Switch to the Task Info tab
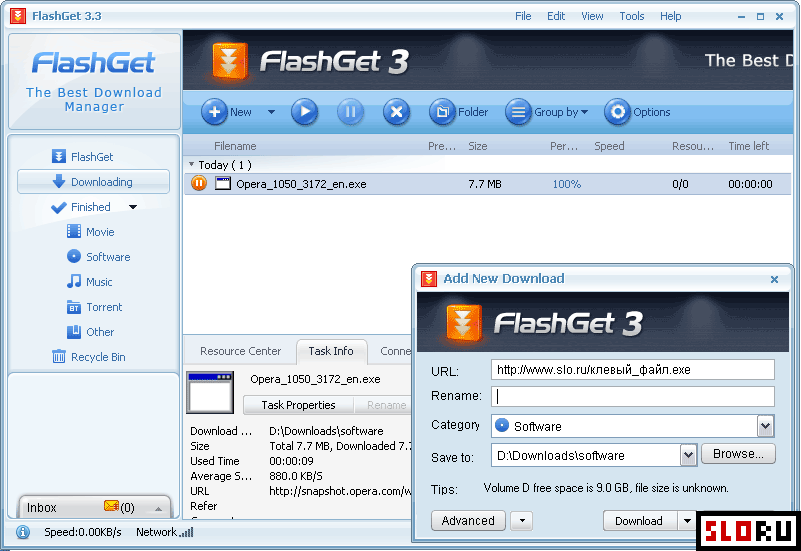 (x=331, y=351)
